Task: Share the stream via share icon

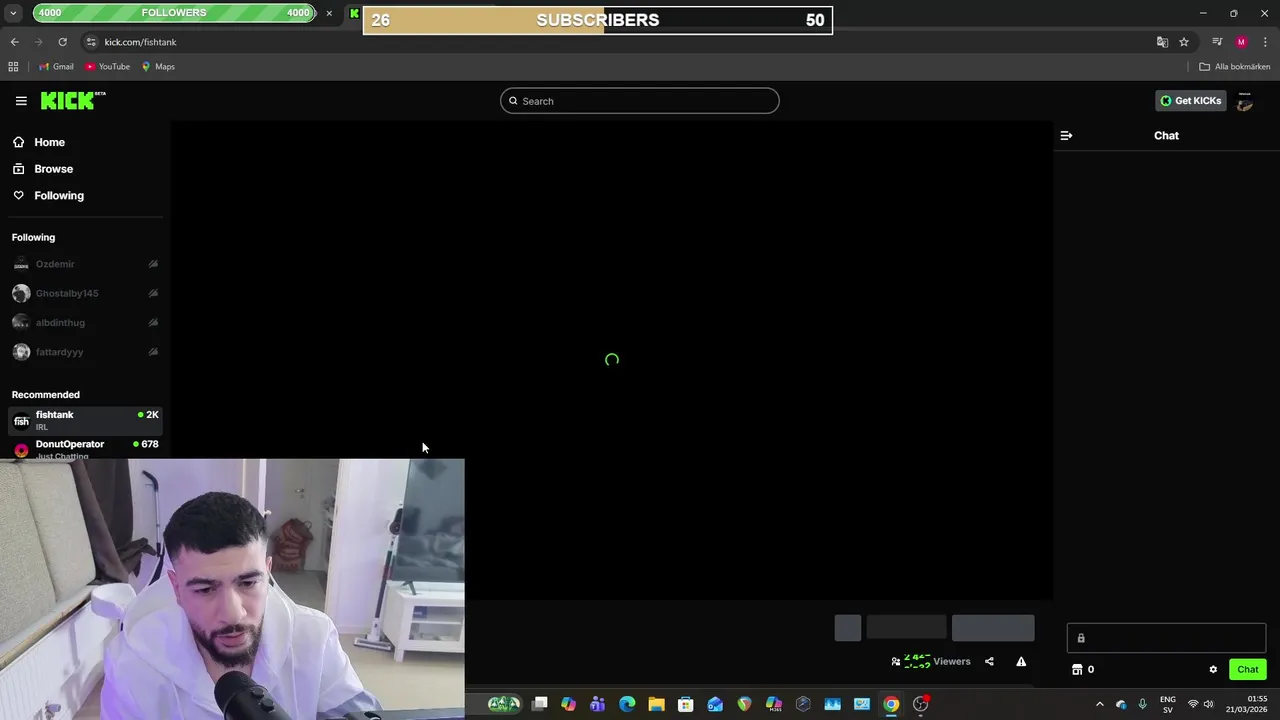Action: (989, 661)
